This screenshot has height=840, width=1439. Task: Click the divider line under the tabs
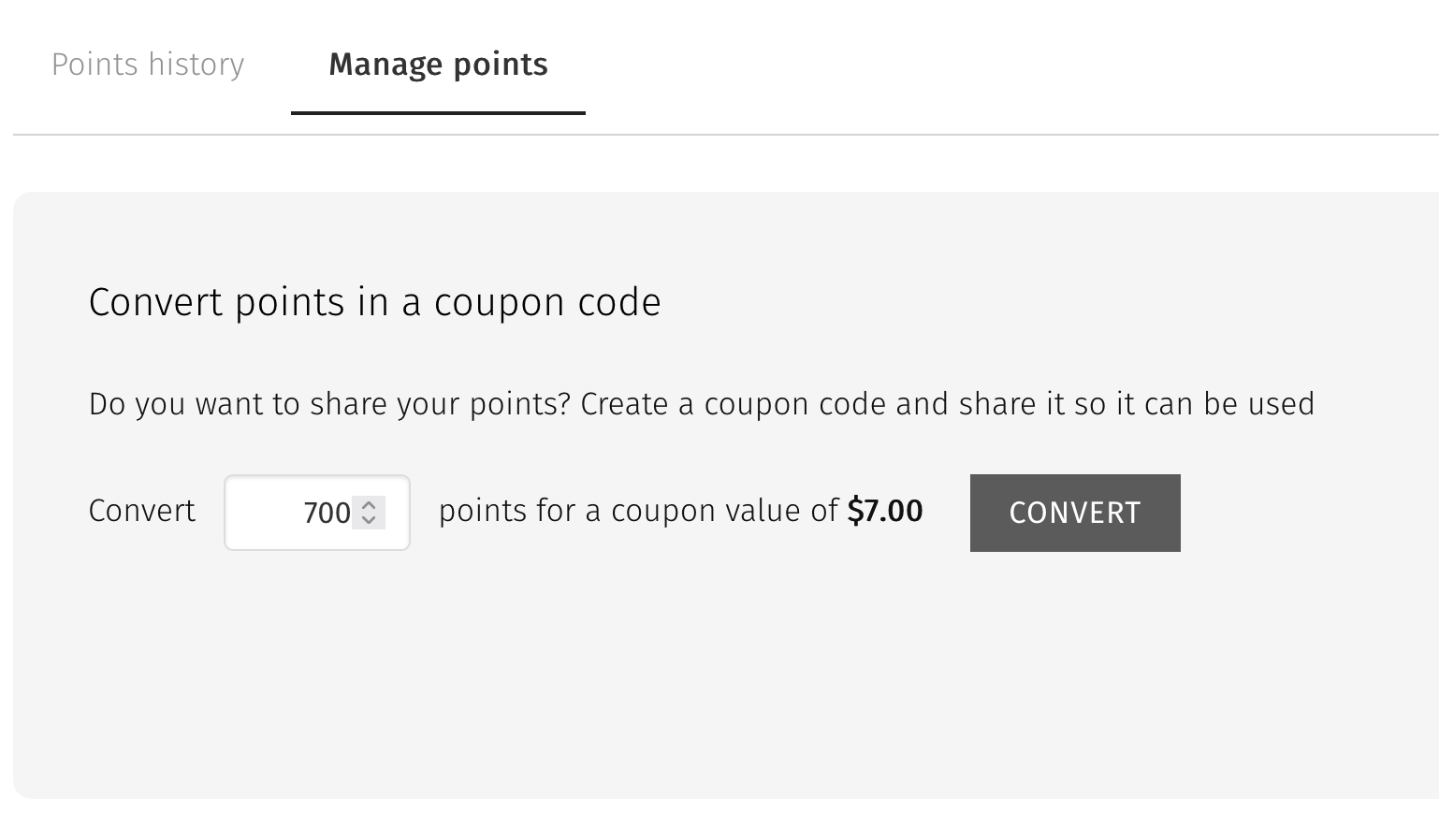tap(719, 134)
